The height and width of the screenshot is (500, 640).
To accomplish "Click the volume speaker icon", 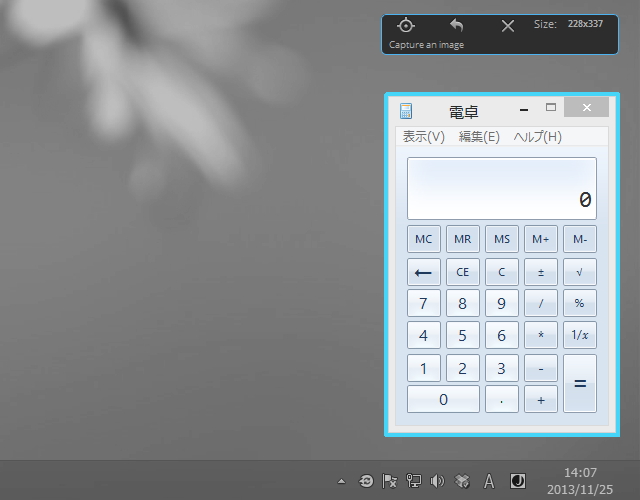I will (437, 481).
